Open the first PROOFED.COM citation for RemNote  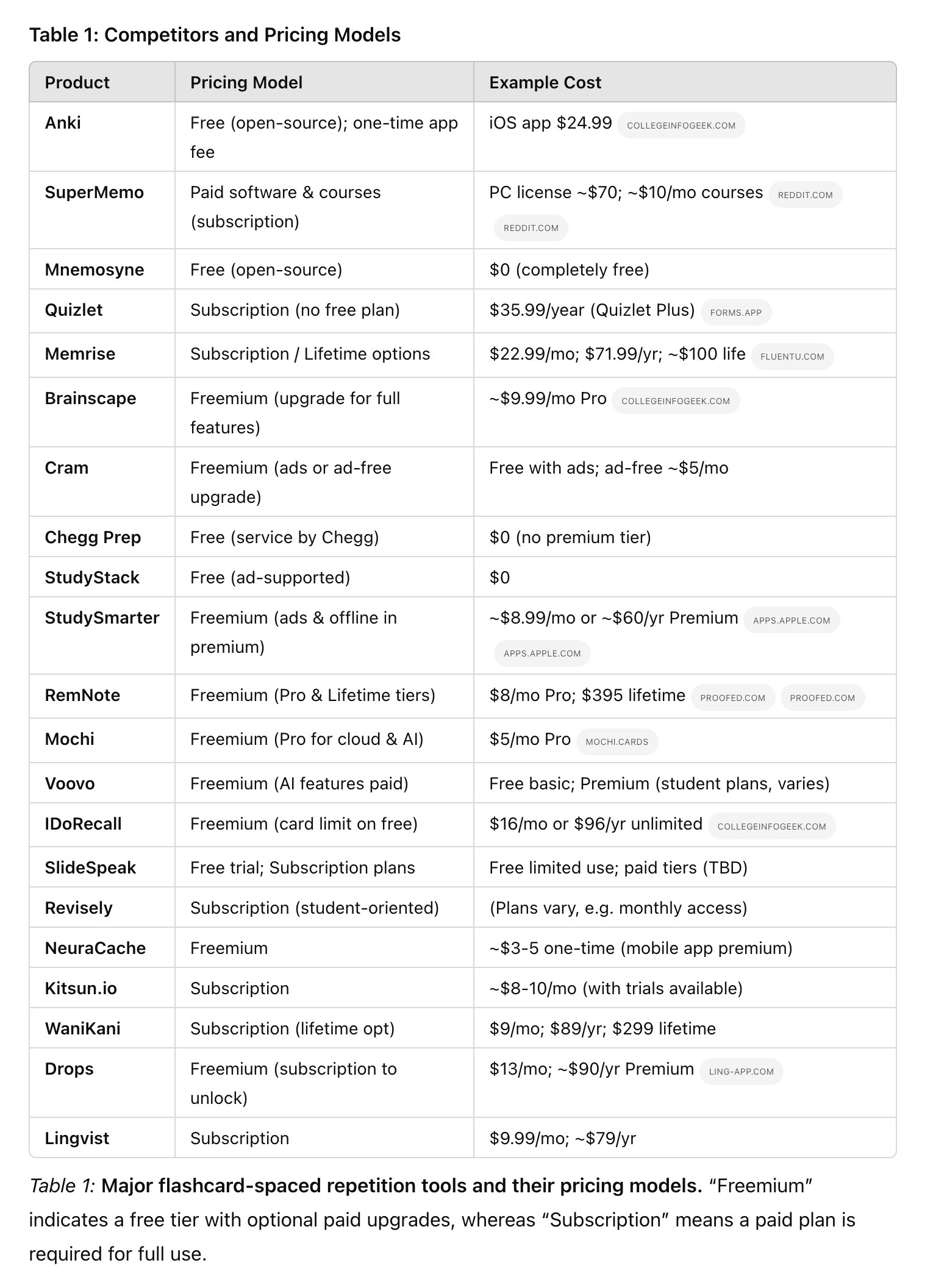[x=732, y=697]
